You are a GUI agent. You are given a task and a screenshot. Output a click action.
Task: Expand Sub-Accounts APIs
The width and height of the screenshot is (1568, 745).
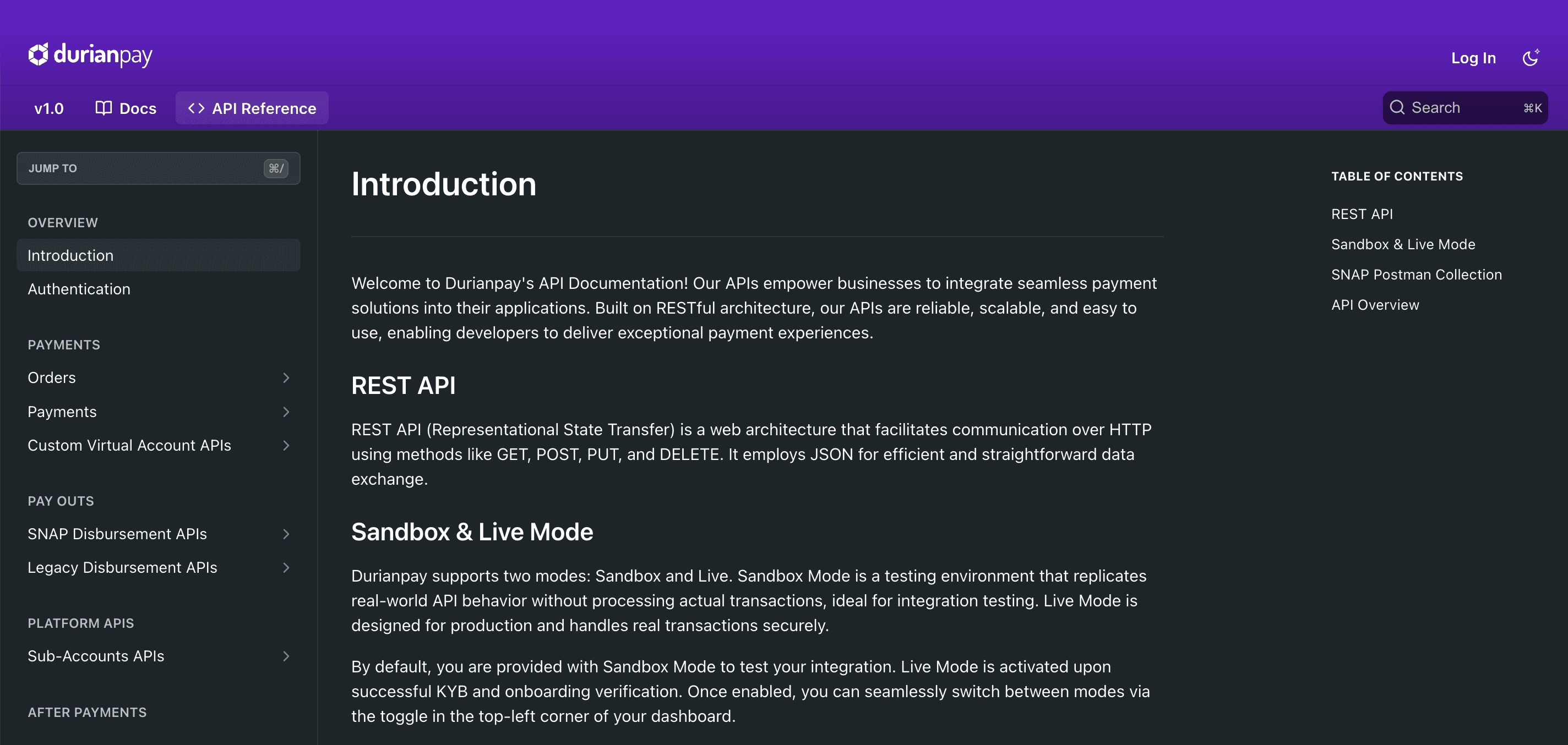coord(286,656)
